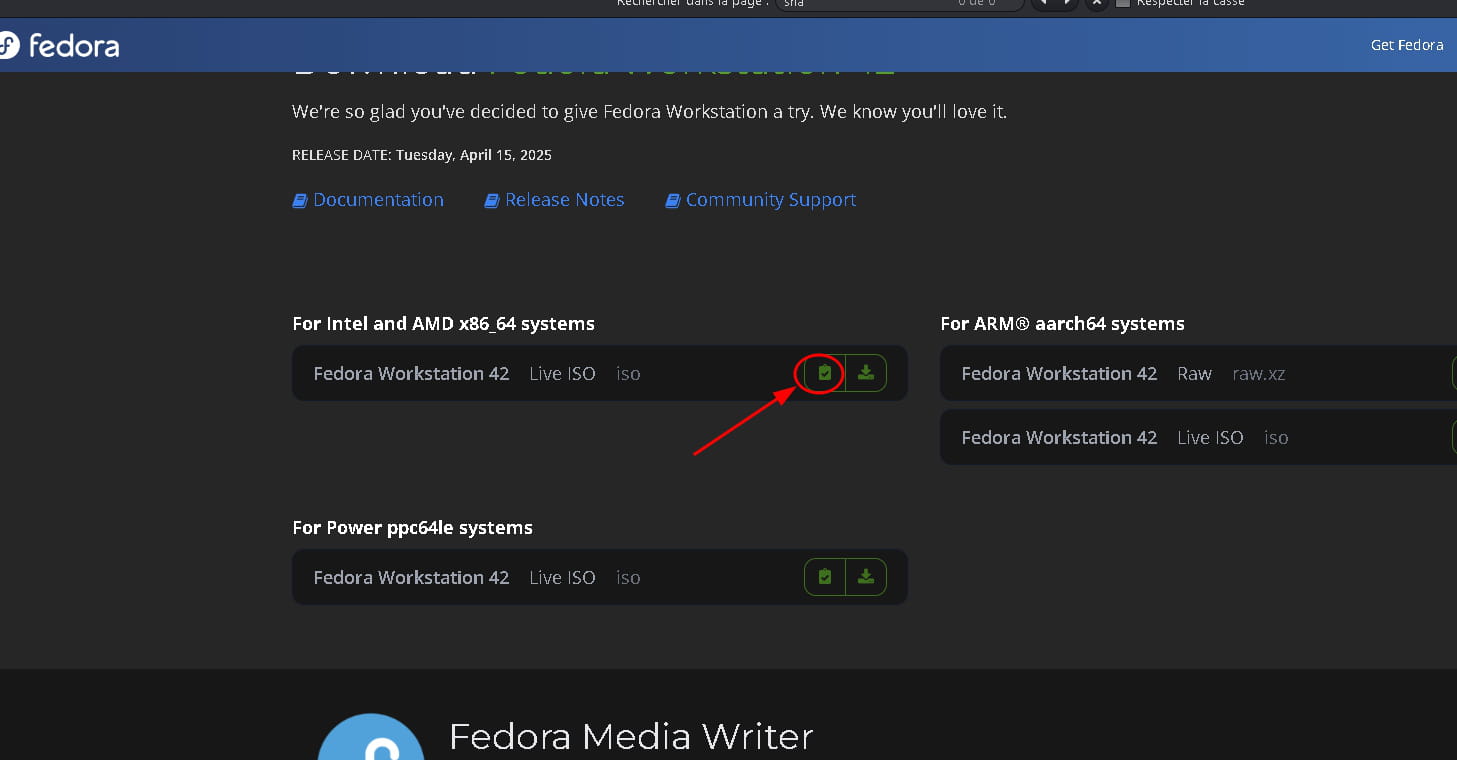Toggle the 'Respecter la casse' checkbox
Screen dimensions: 1457x760
[x=1123, y=3]
